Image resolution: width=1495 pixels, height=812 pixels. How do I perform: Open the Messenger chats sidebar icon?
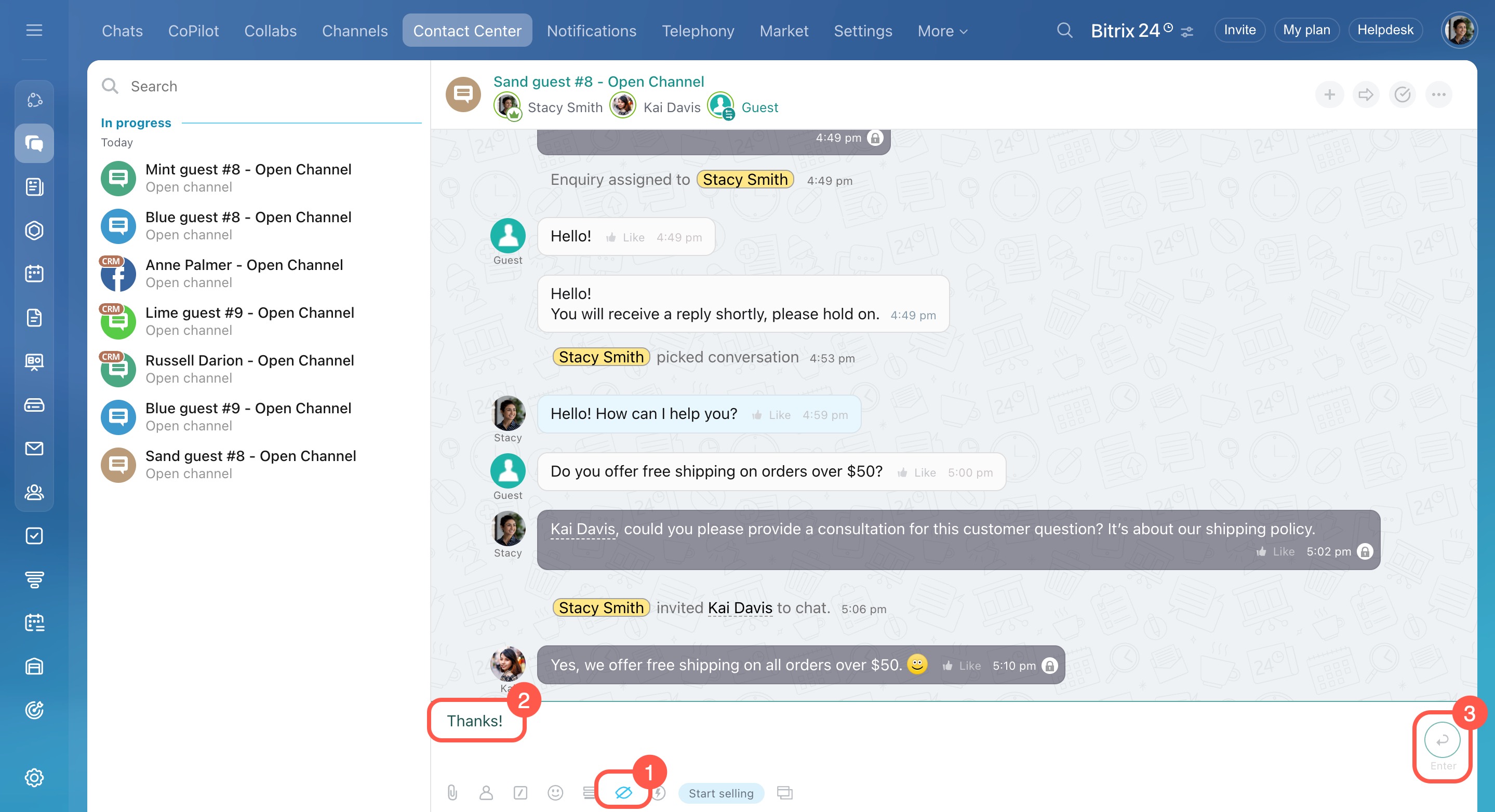(34, 143)
